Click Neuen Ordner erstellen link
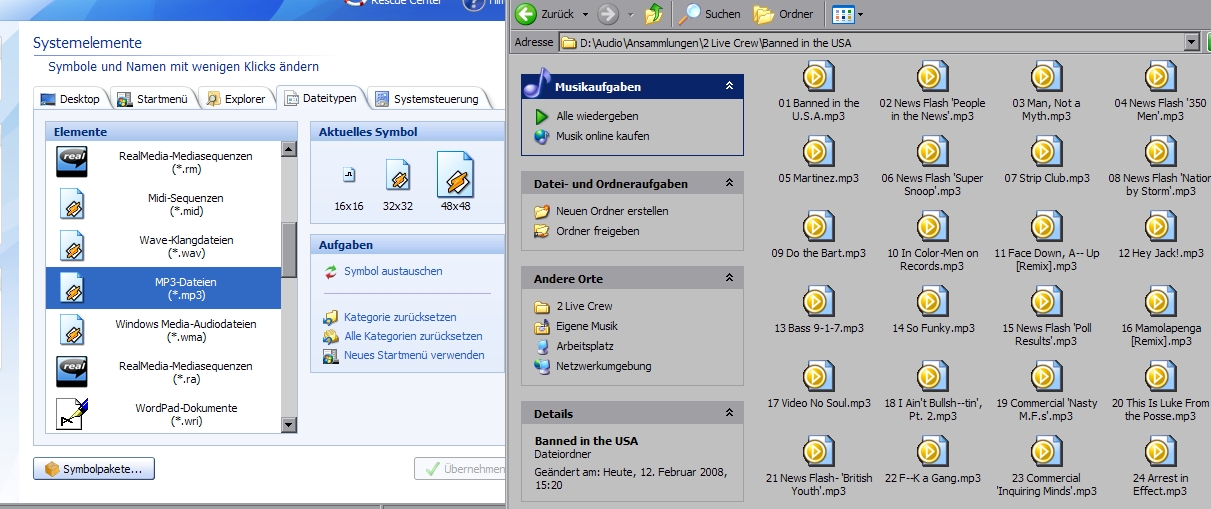 tap(612, 211)
